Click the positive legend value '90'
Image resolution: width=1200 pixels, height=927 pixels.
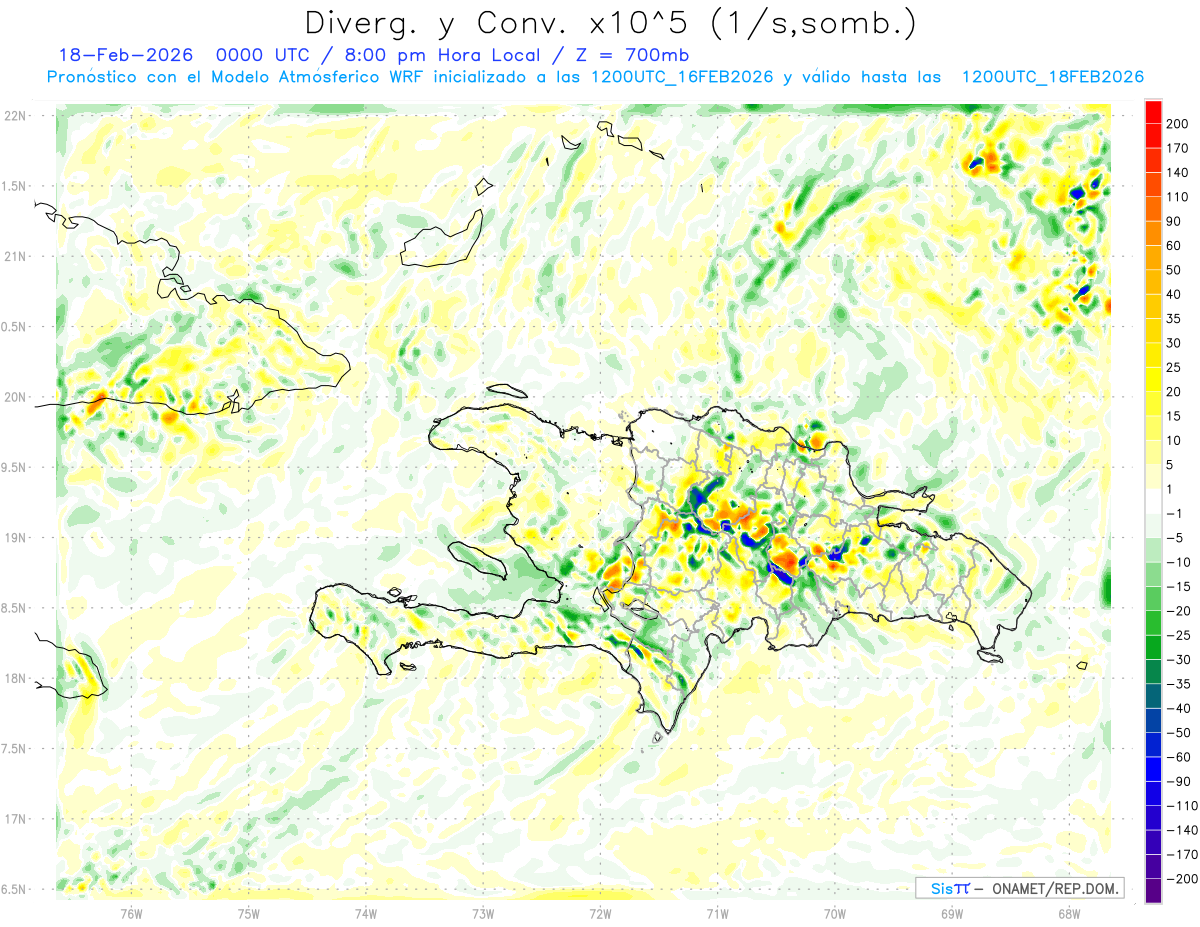point(1174,221)
